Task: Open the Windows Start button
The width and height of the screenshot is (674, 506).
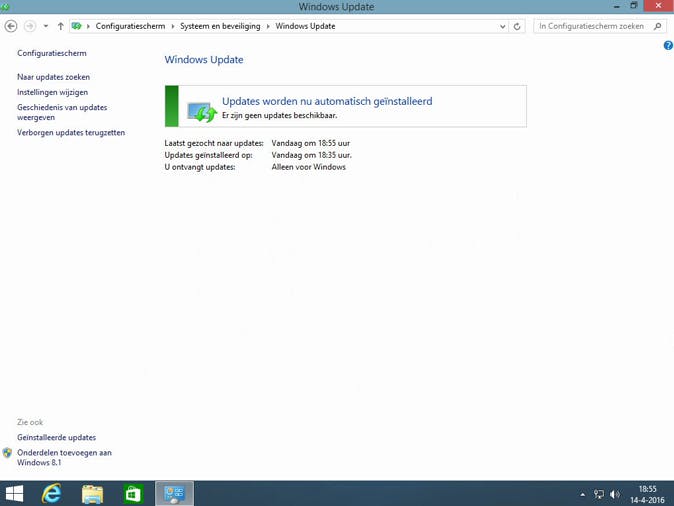Action: click(x=14, y=494)
